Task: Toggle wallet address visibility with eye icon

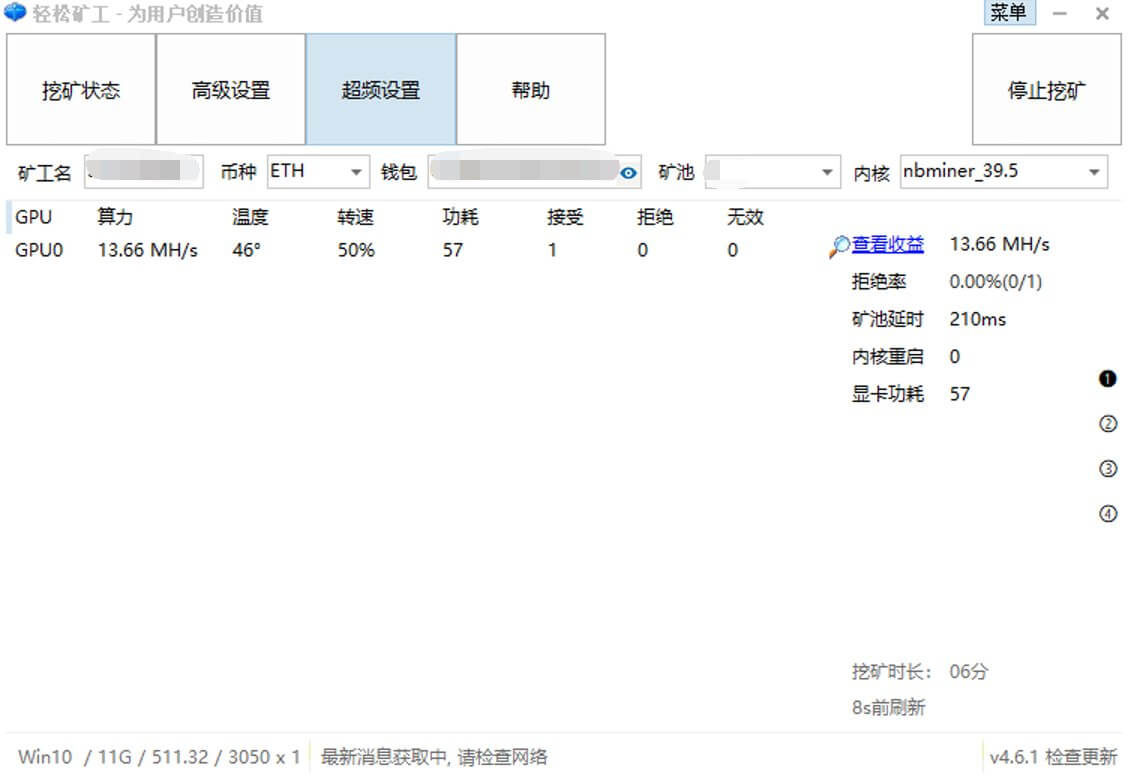Action: click(627, 172)
